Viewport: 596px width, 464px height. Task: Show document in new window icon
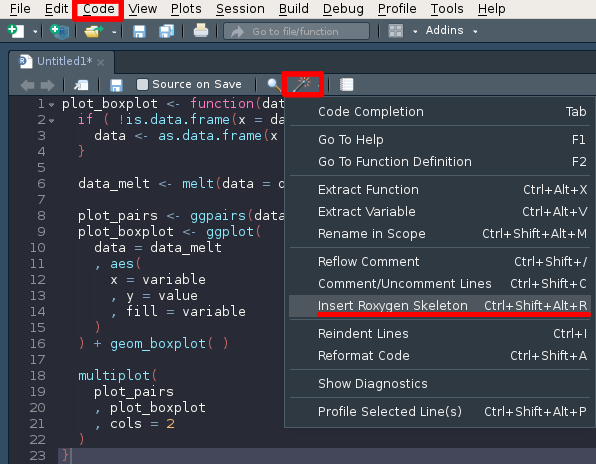pos(81,85)
